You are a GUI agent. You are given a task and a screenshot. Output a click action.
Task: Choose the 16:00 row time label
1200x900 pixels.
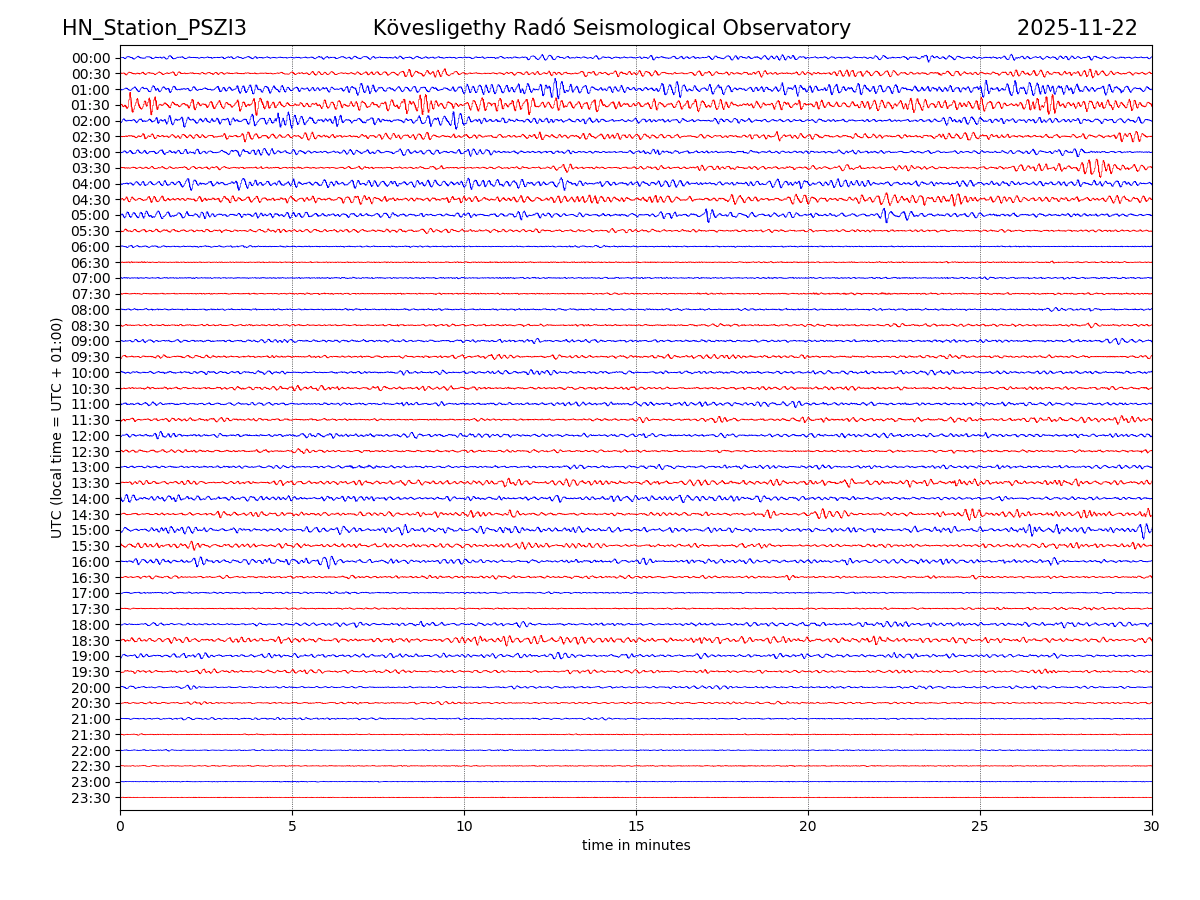[x=91, y=562]
